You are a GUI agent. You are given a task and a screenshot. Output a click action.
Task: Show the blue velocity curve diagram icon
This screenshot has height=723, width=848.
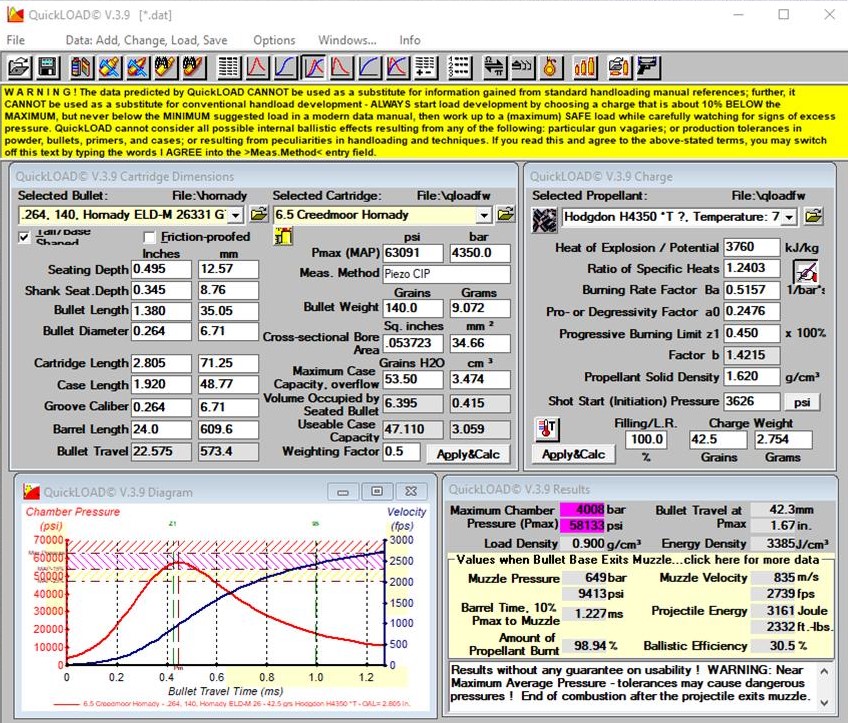[285, 68]
